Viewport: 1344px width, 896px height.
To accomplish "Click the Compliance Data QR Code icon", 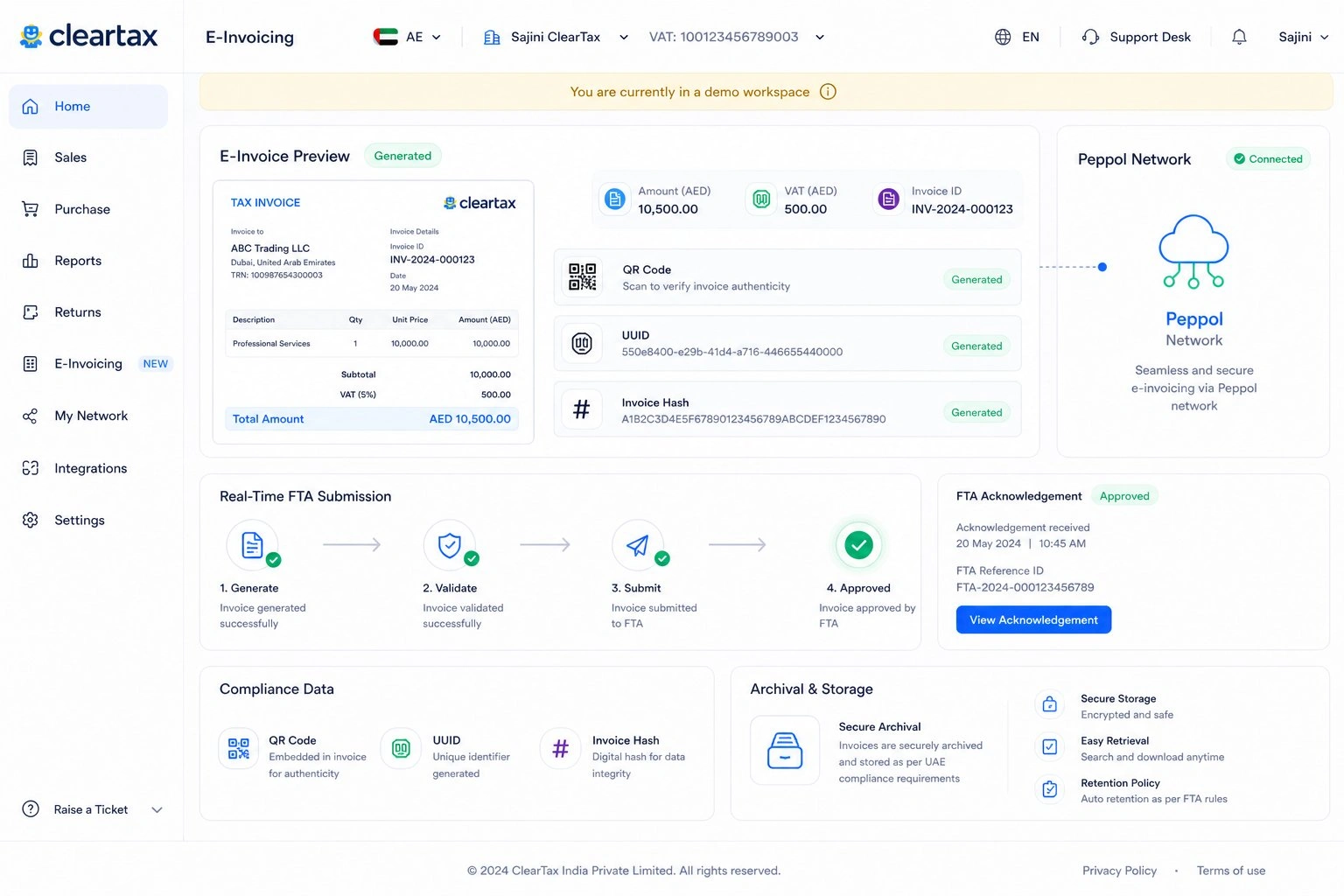I will click(239, 748).
